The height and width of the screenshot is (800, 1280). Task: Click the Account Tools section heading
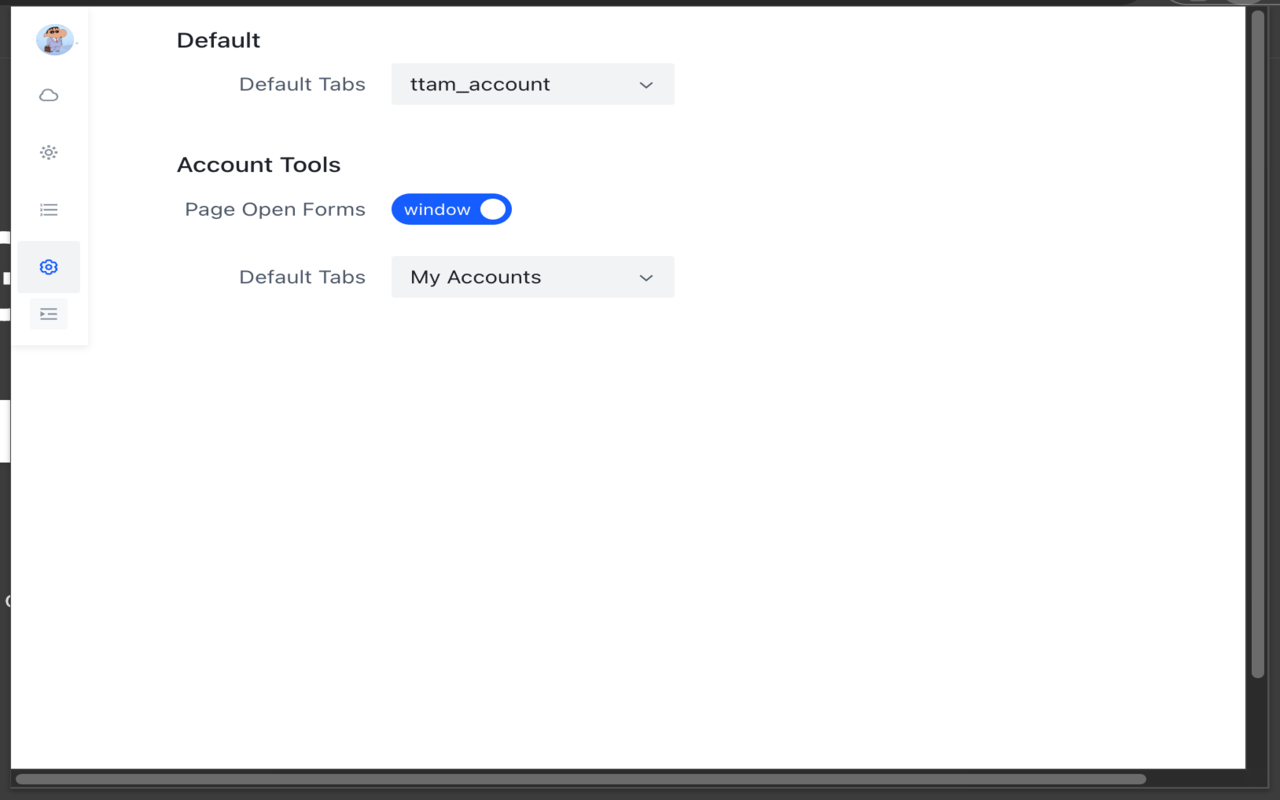pos(259,165)
